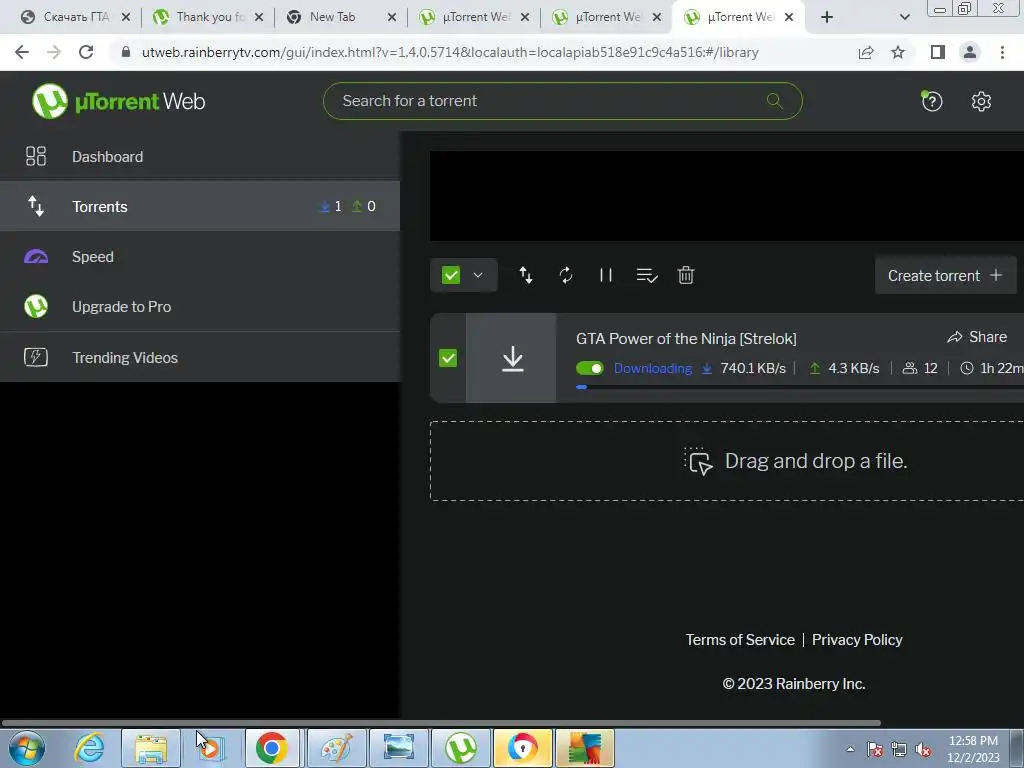
Task: Open Trending Videos in sidebar
Action: click(200, 357)
